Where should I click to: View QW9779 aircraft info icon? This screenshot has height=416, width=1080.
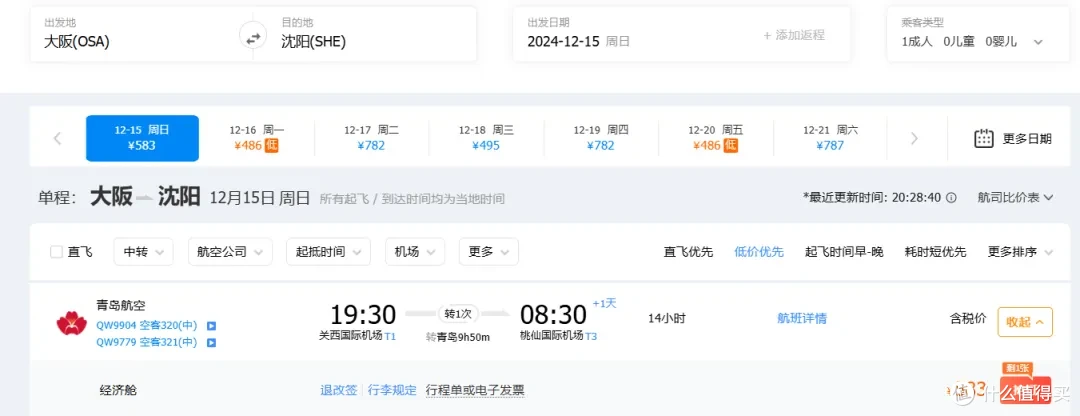point(211,342)
